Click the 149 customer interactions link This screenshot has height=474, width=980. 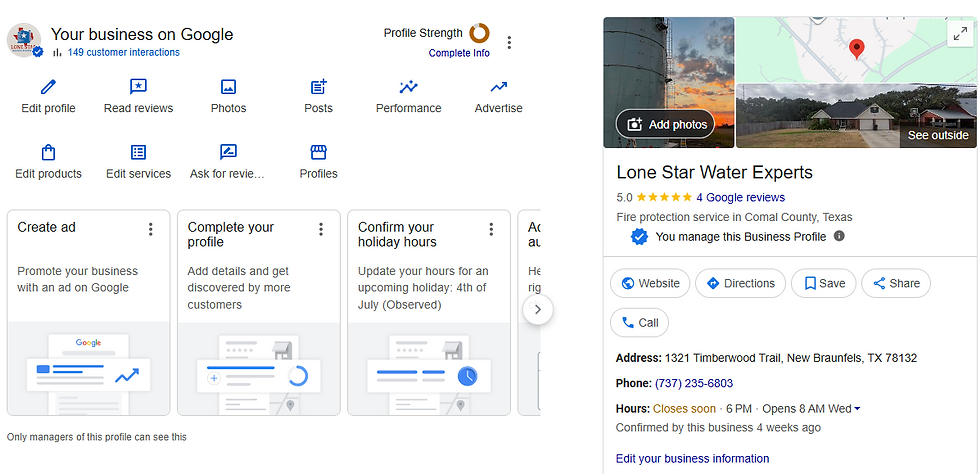(x=123, y=53)
